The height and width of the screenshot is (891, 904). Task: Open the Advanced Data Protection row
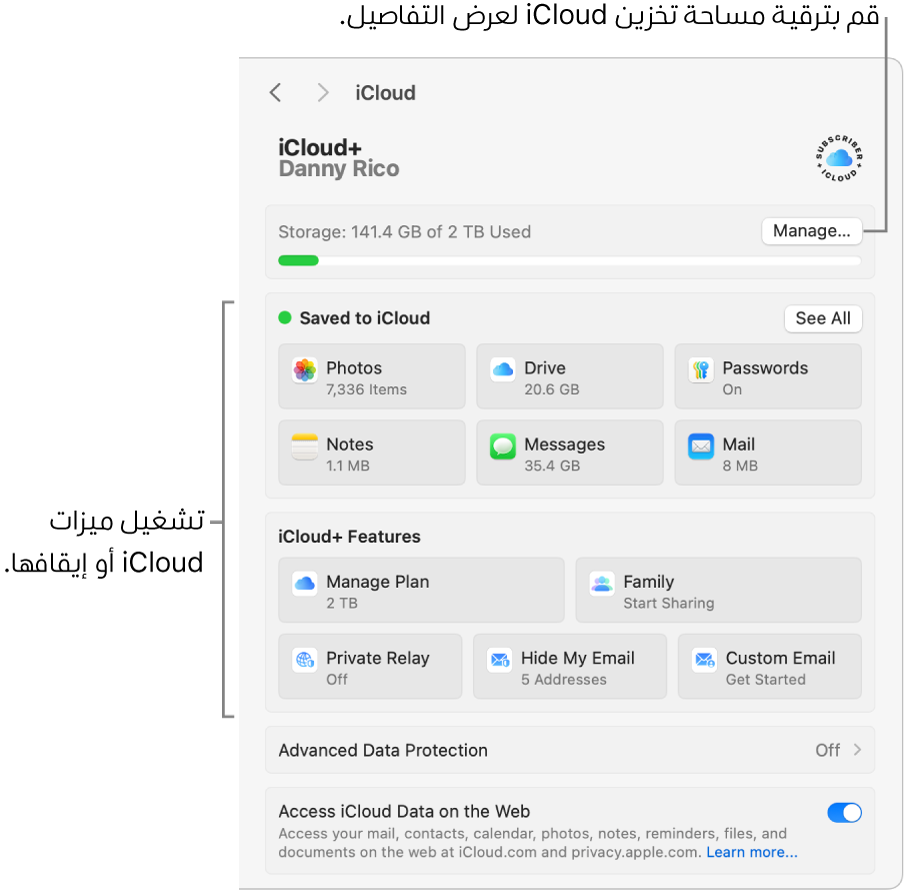coord(569,750)
